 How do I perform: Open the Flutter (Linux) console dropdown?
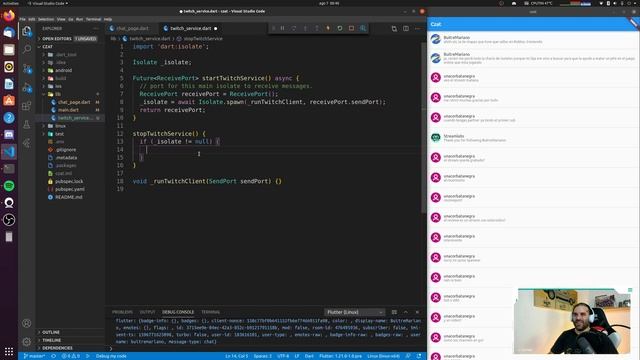pyautogui.click(x=354, y=312)
